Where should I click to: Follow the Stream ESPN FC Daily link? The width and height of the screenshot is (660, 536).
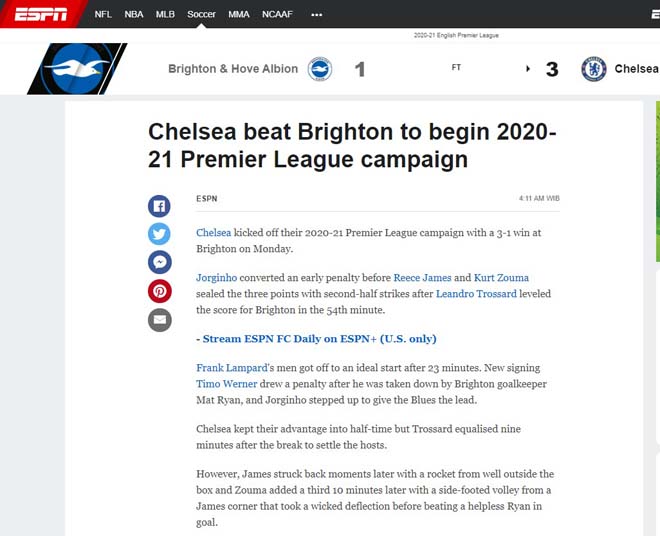point(316,339)
